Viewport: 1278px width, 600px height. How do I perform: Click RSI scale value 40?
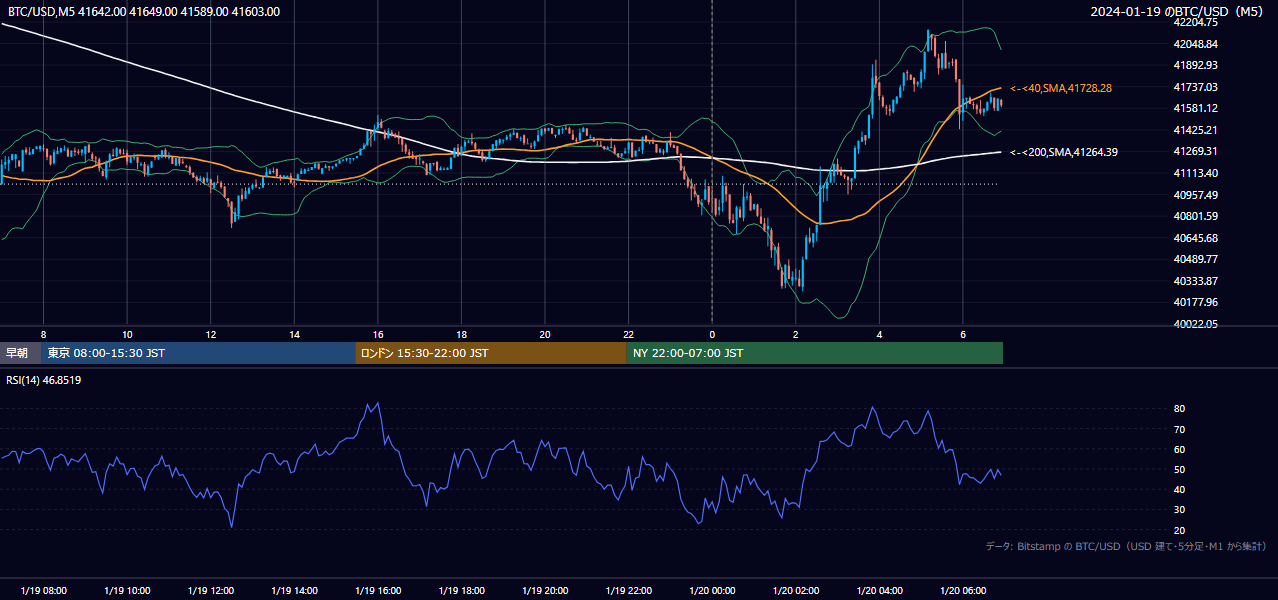point(1180,489)
